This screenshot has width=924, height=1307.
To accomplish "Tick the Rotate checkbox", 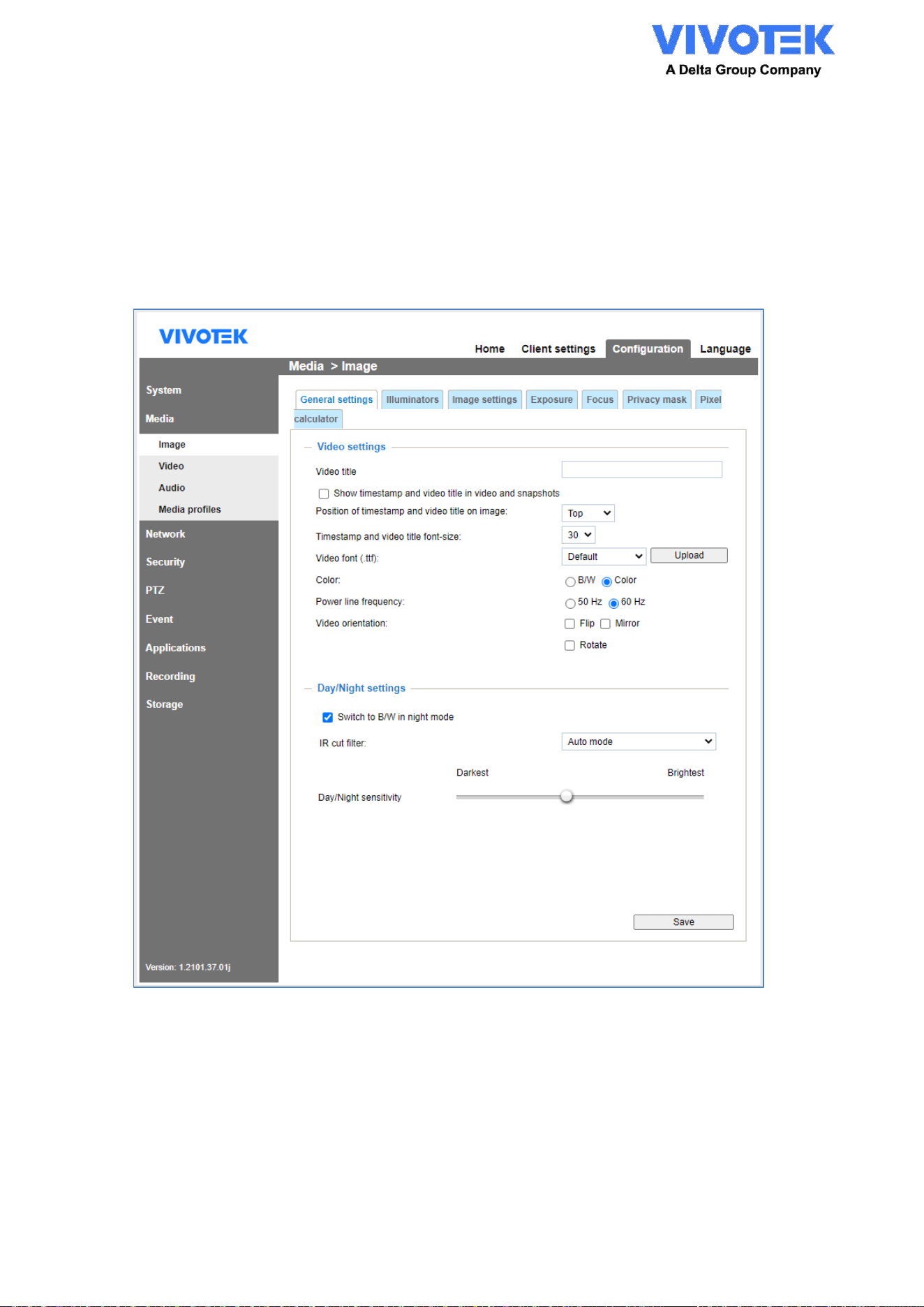I will pyautogui.click(x=569, y=645).
